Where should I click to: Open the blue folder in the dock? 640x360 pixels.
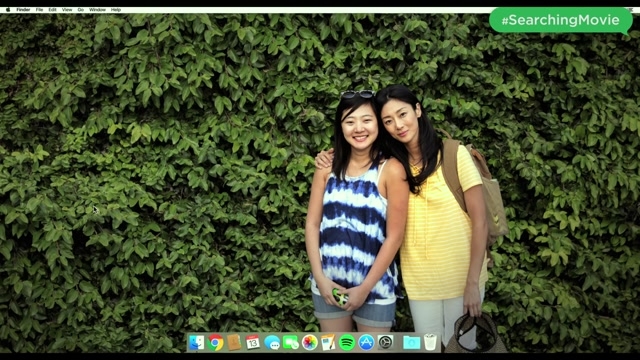coord(411,342)
